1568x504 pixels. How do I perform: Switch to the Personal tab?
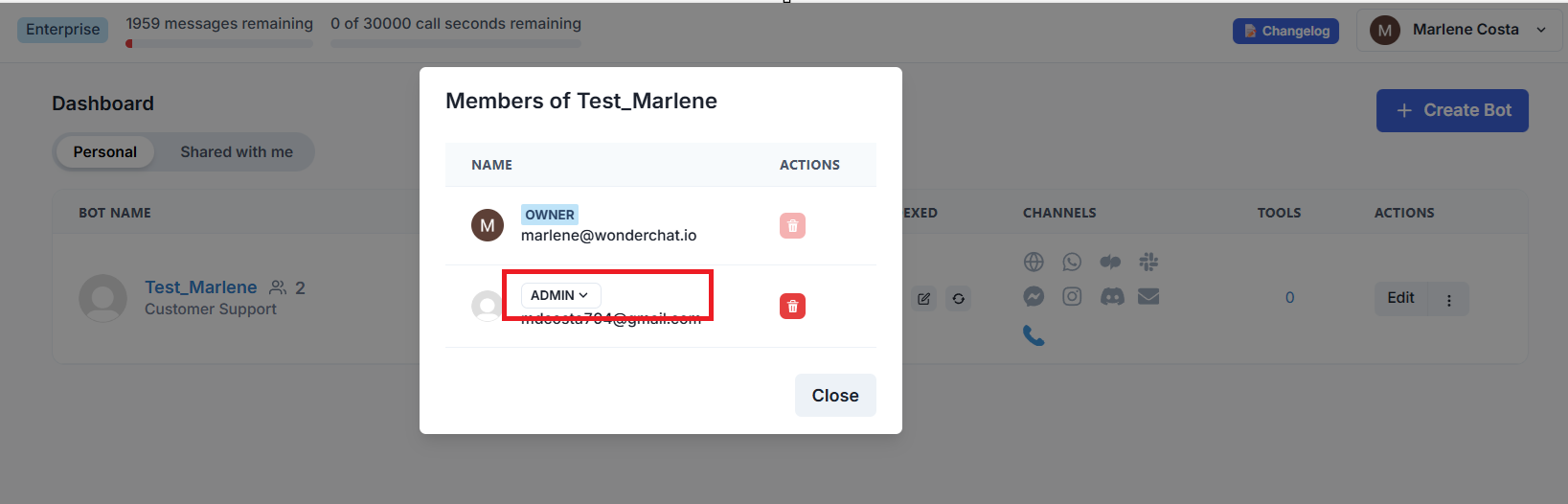tap(105, 152)
